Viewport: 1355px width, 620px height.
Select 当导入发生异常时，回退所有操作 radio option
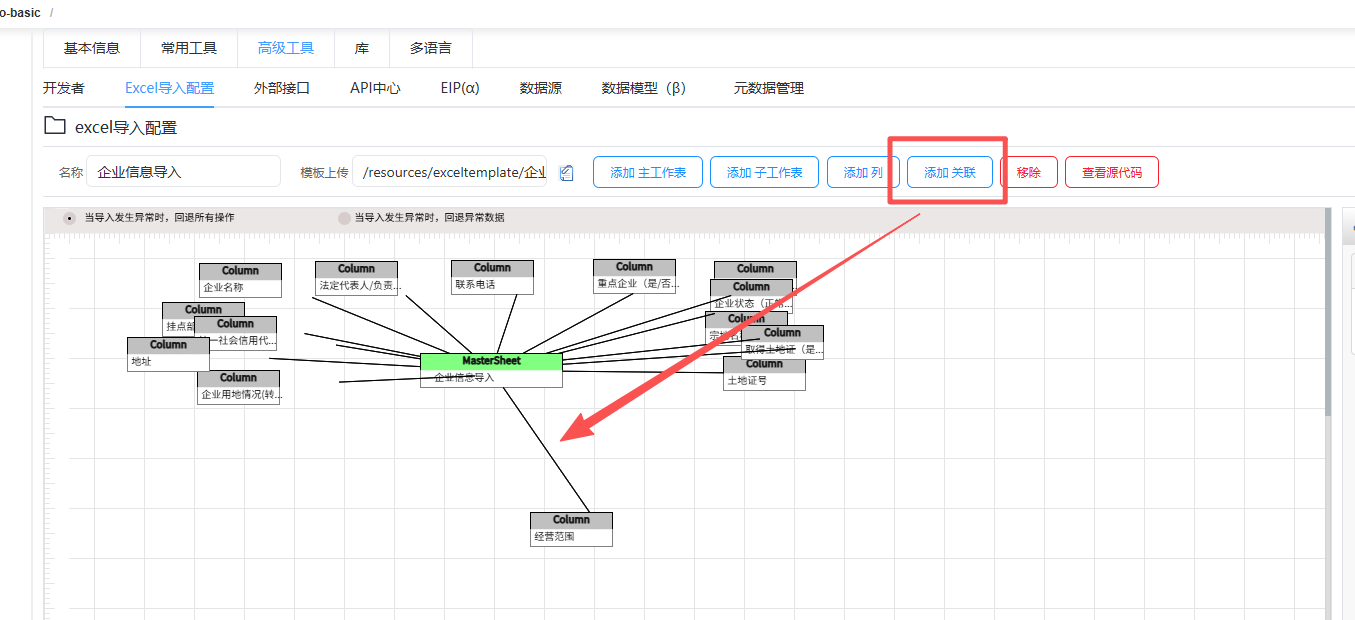coord(69,217)
